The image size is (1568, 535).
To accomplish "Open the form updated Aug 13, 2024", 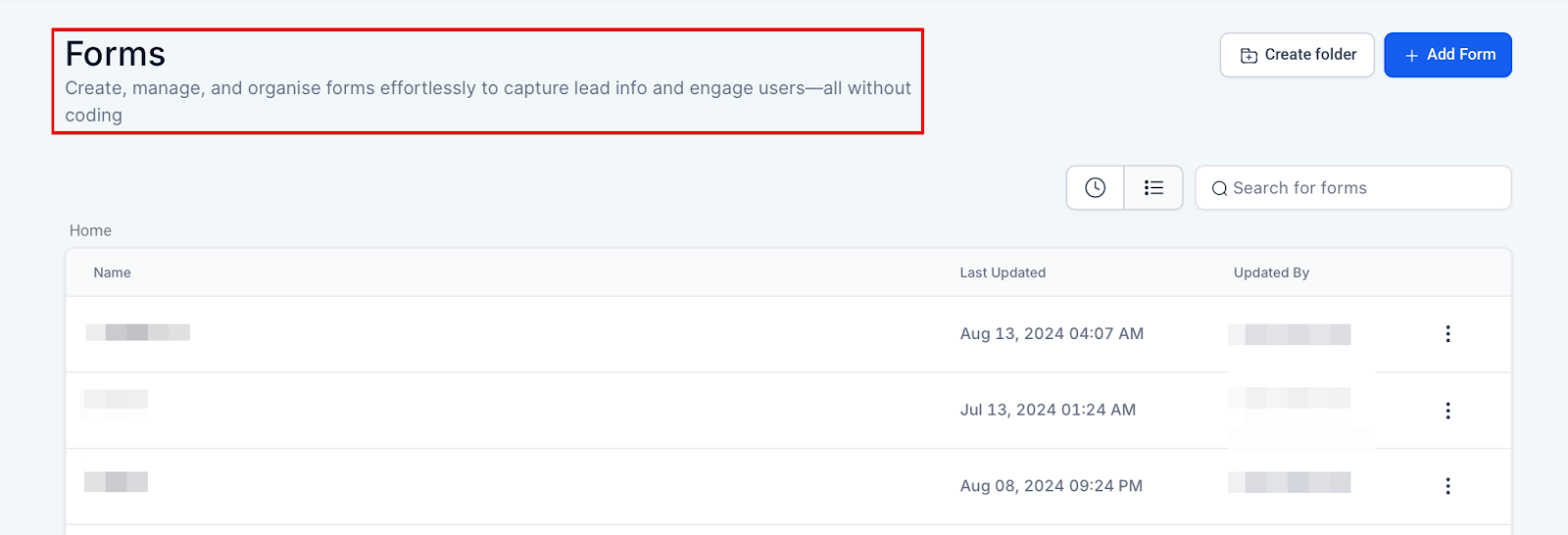I will (x=138, y=333).
